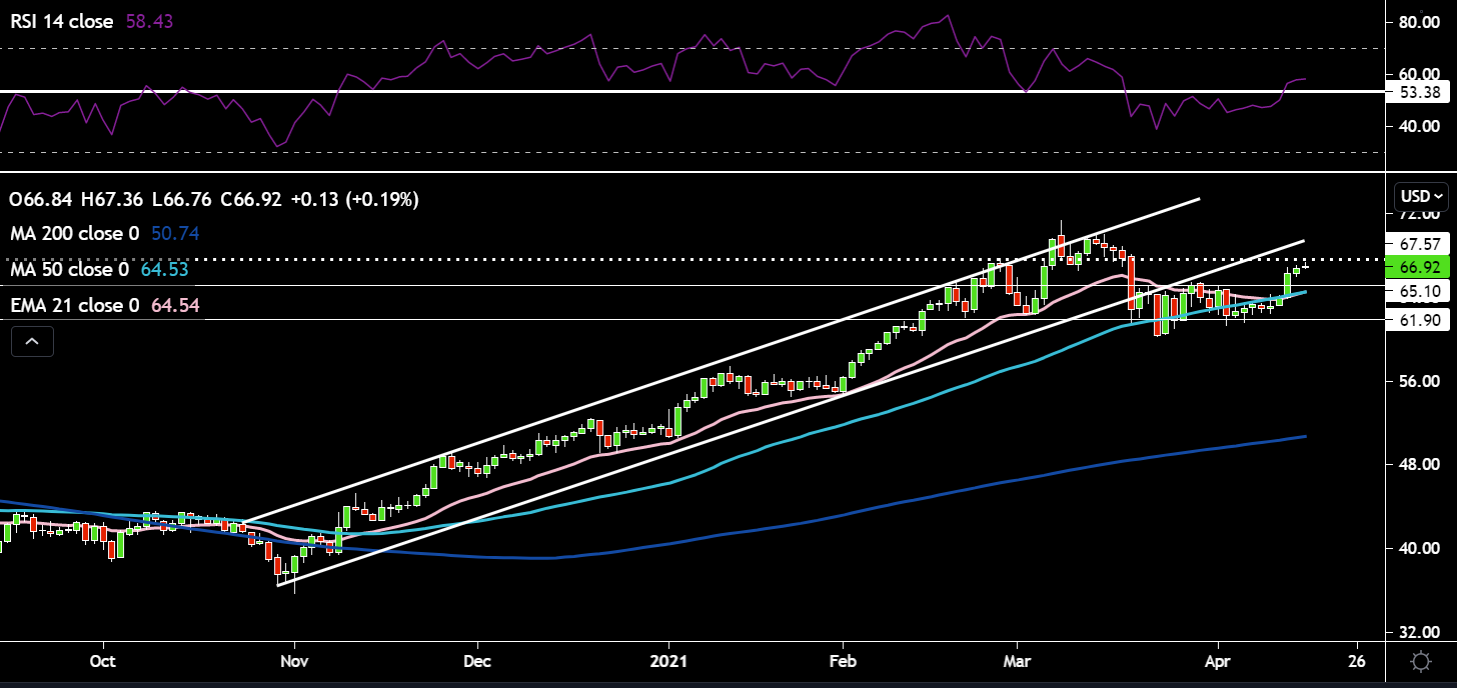Click the EMA 21 value 64.54
This screenshot has width=1457, height=688.
pos(175,305)
